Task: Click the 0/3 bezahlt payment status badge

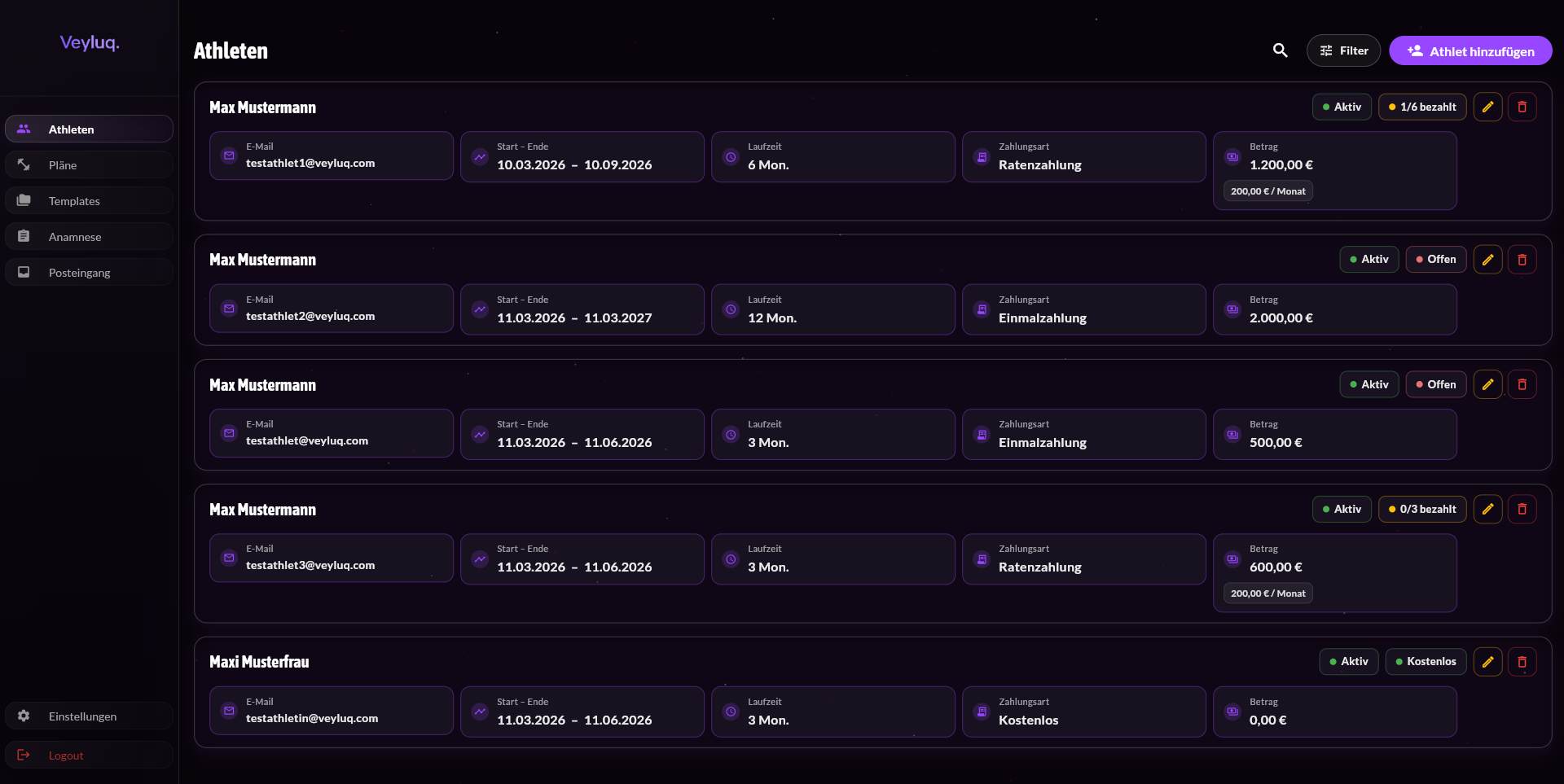Action: (x=1421, y=509)
